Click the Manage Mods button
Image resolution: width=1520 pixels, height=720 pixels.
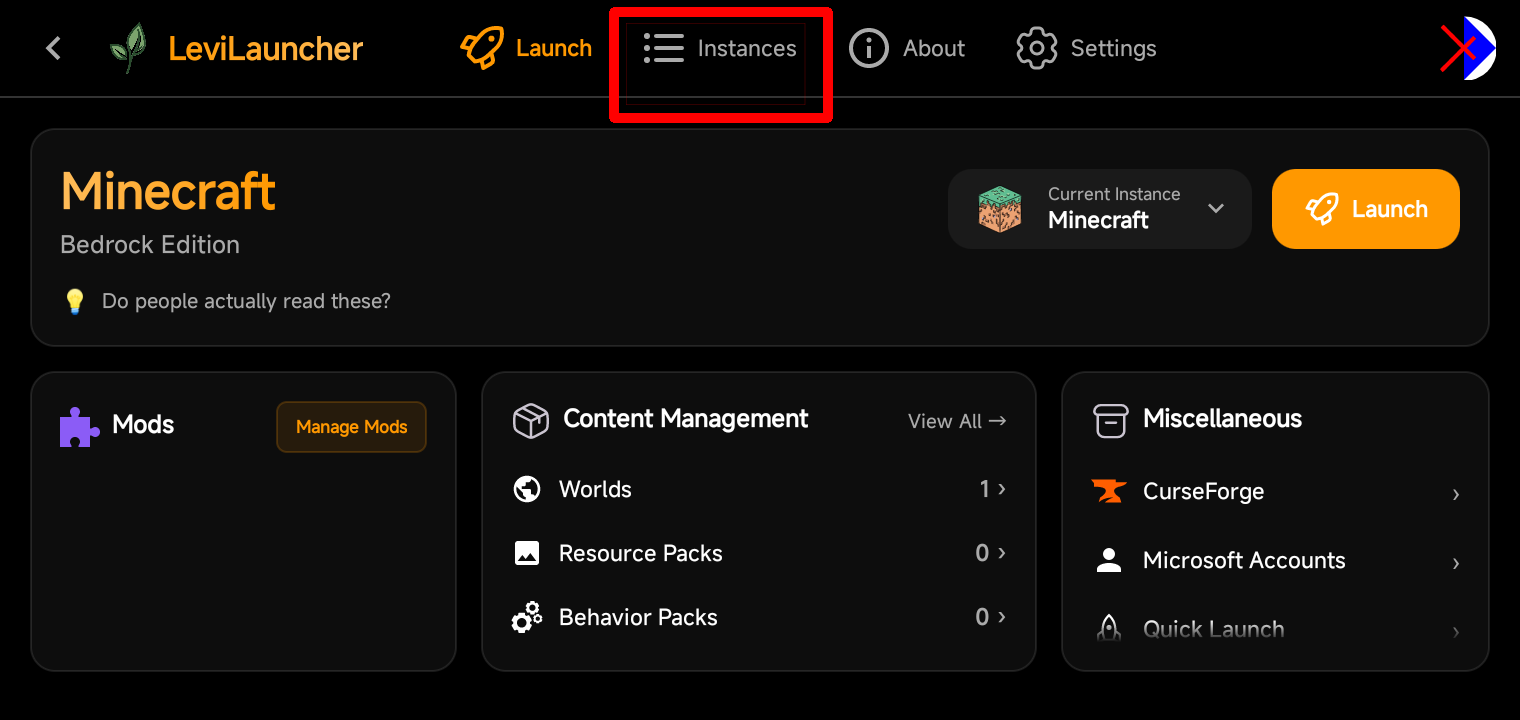coord(352,427)
